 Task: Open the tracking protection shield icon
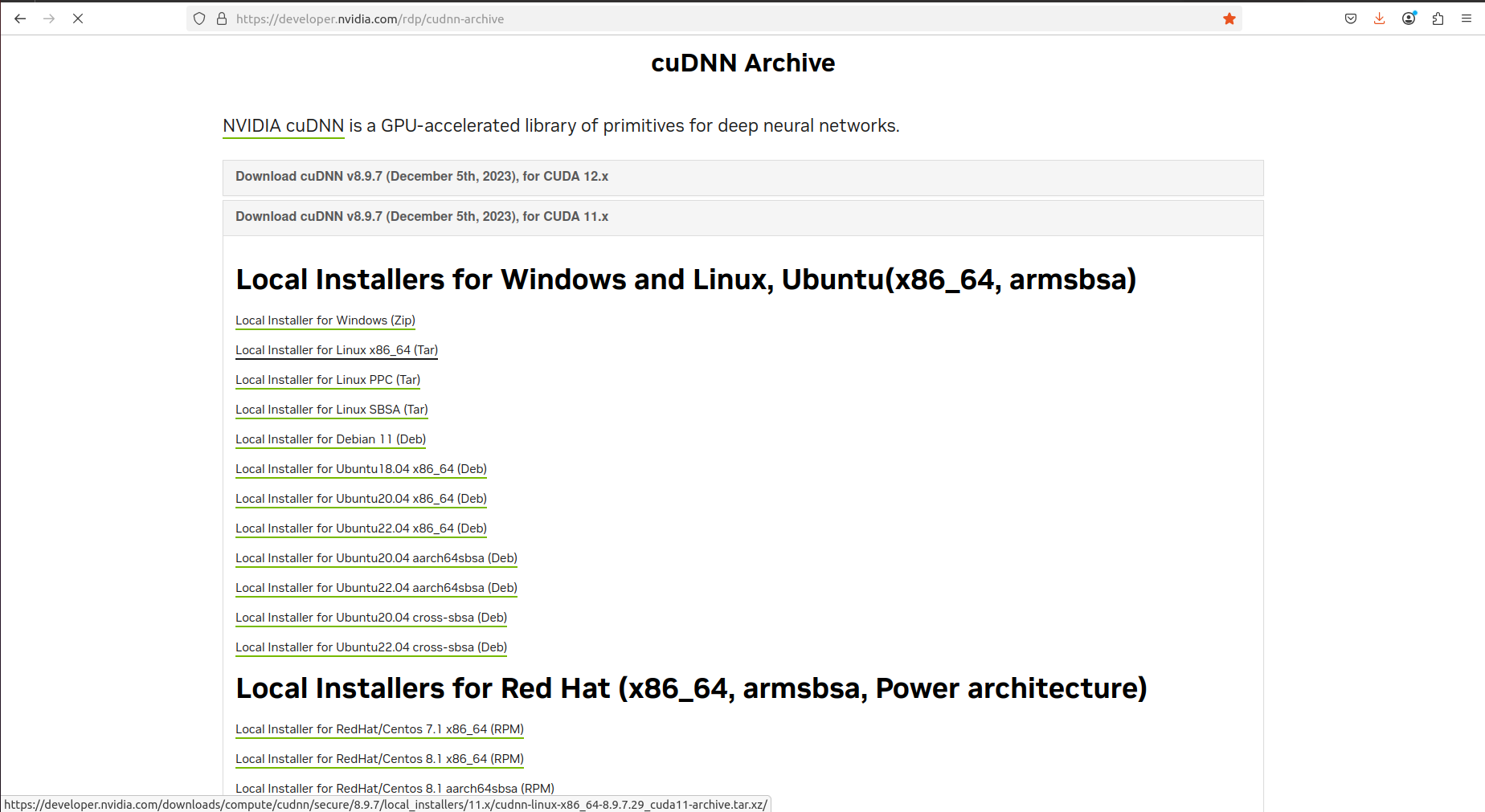pyautogui.click(x=199, y=18)
